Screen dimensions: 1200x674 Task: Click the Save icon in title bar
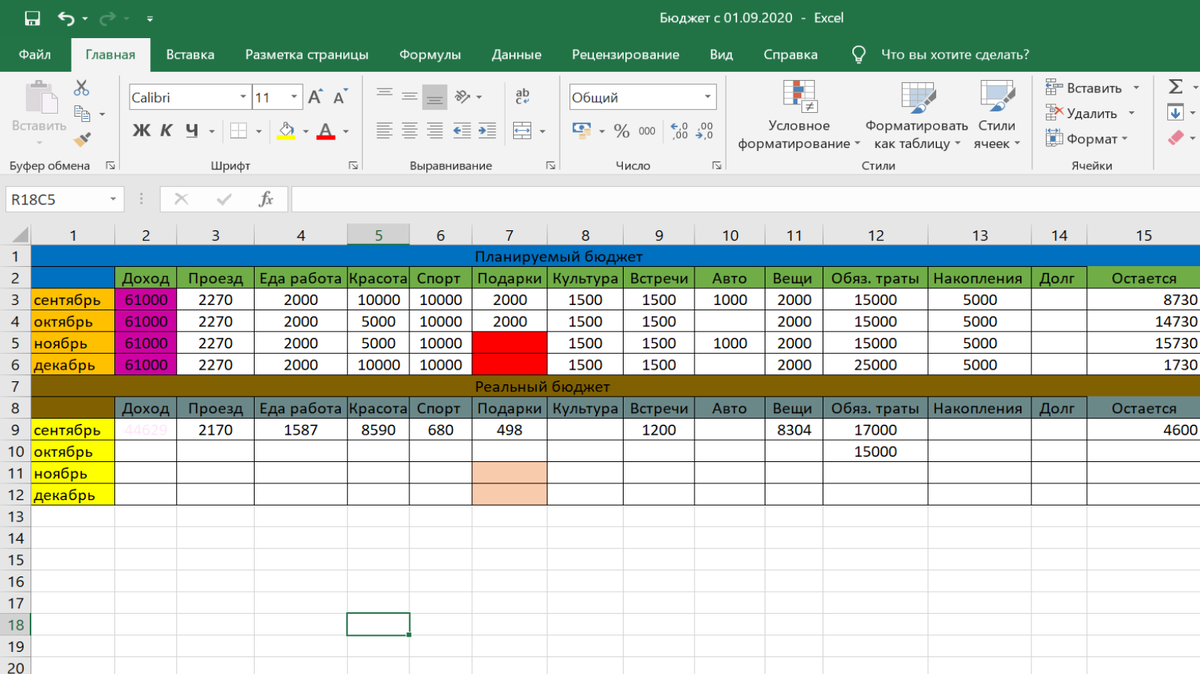pos(32,18)
